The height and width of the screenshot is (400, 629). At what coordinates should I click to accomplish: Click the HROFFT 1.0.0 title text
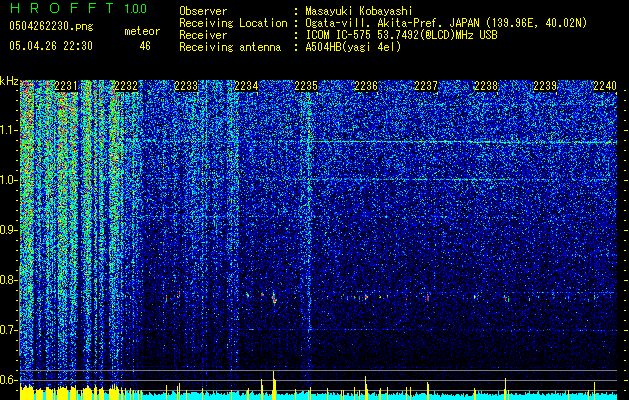[x=78, y=8]
